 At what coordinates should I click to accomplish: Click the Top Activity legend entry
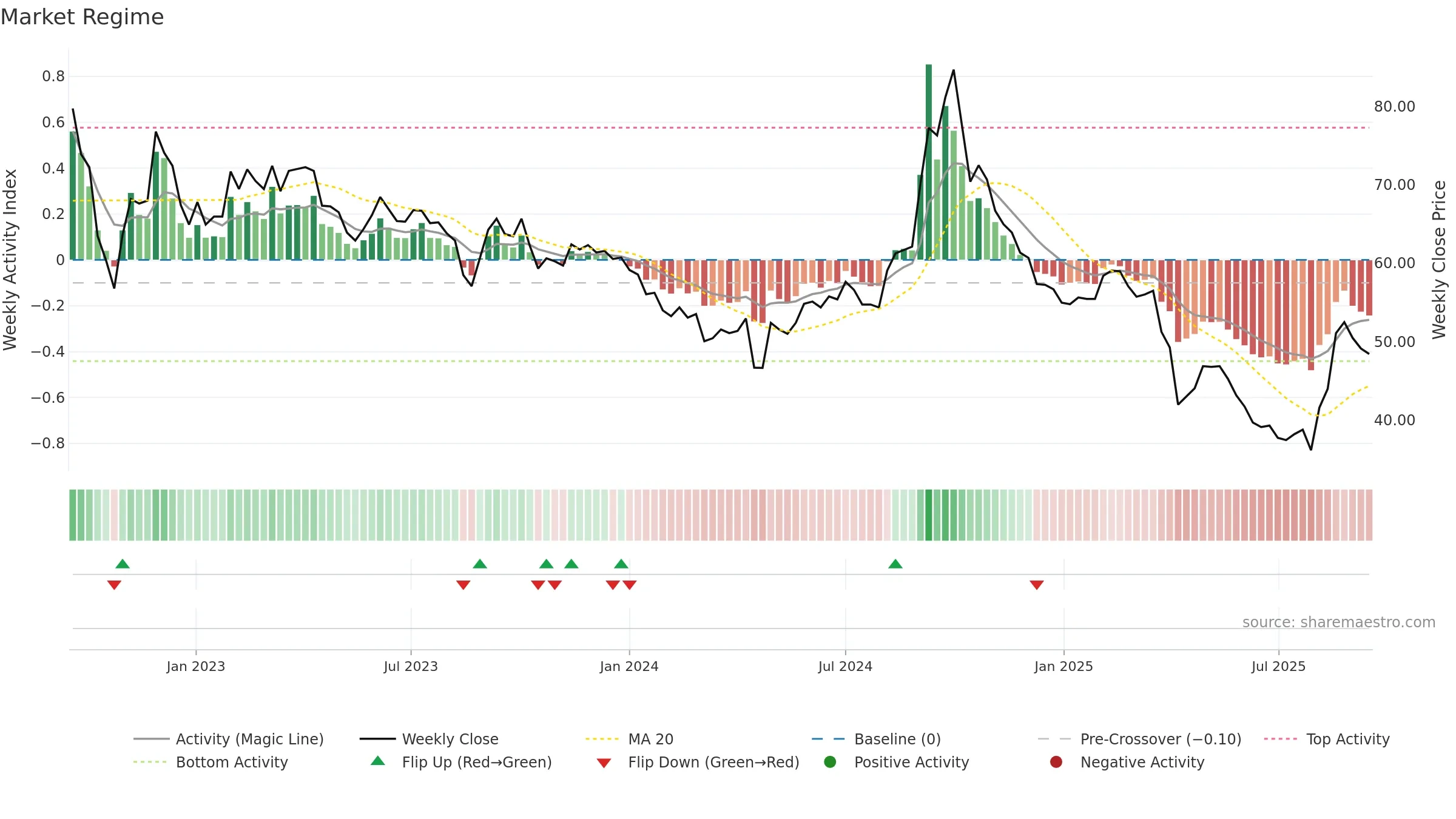click(x=1327, y=739)
